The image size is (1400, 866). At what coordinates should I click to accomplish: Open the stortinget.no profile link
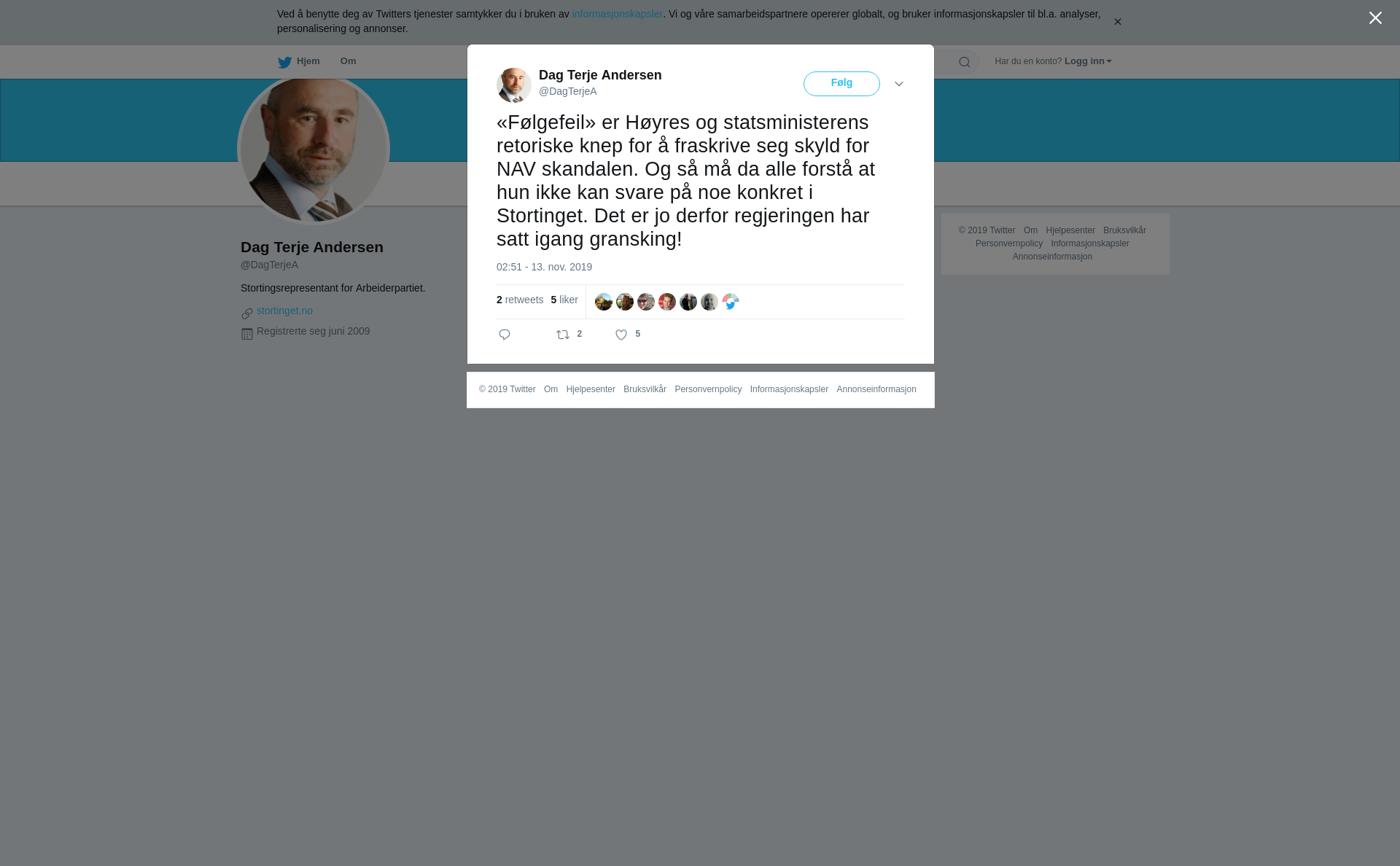[284, 311]
